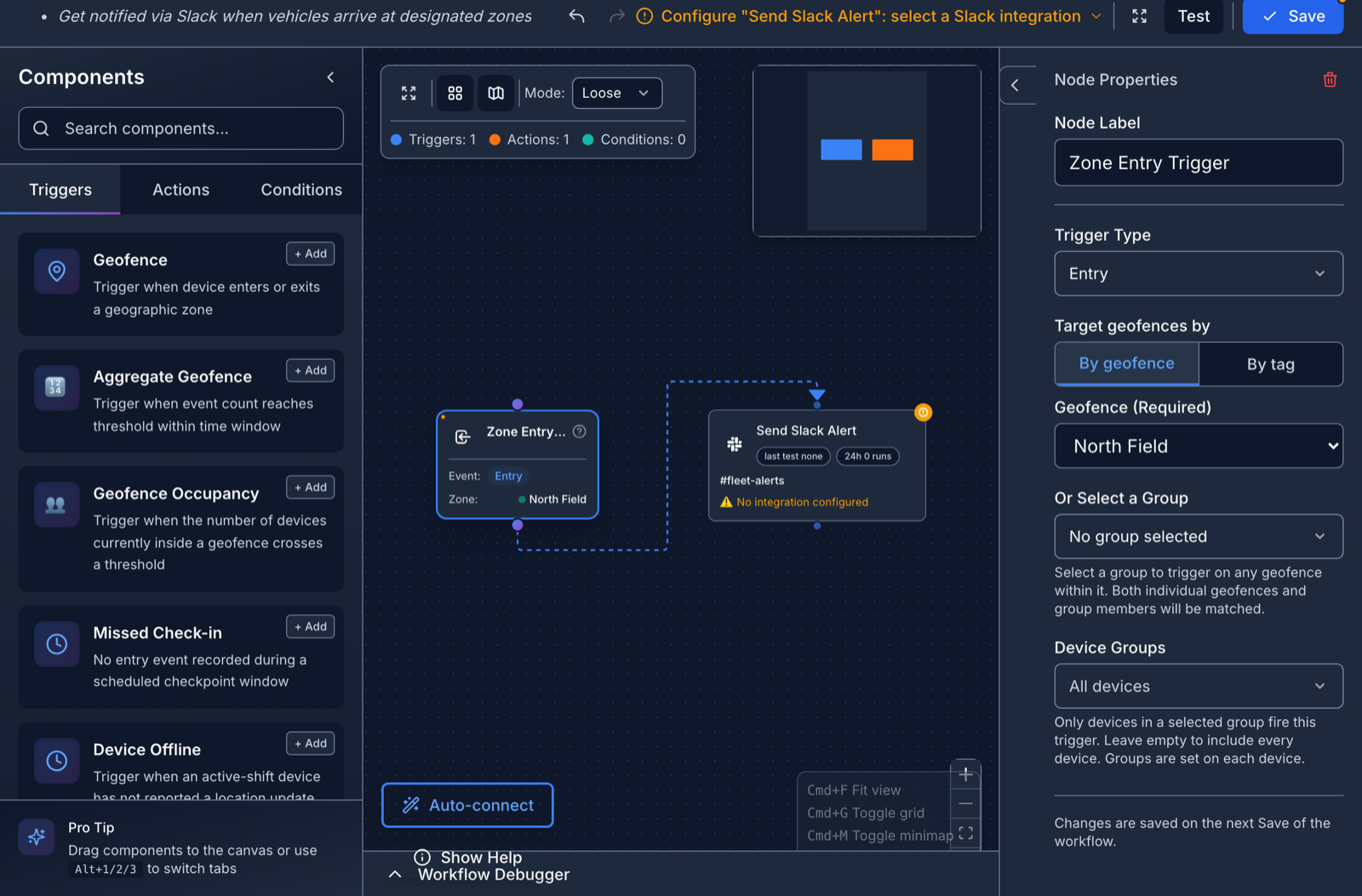Image resolution: width=1362 pixels, height=896 pixels.
Task: Click the top connector of Zone Entry node
Action: [518, 404]
